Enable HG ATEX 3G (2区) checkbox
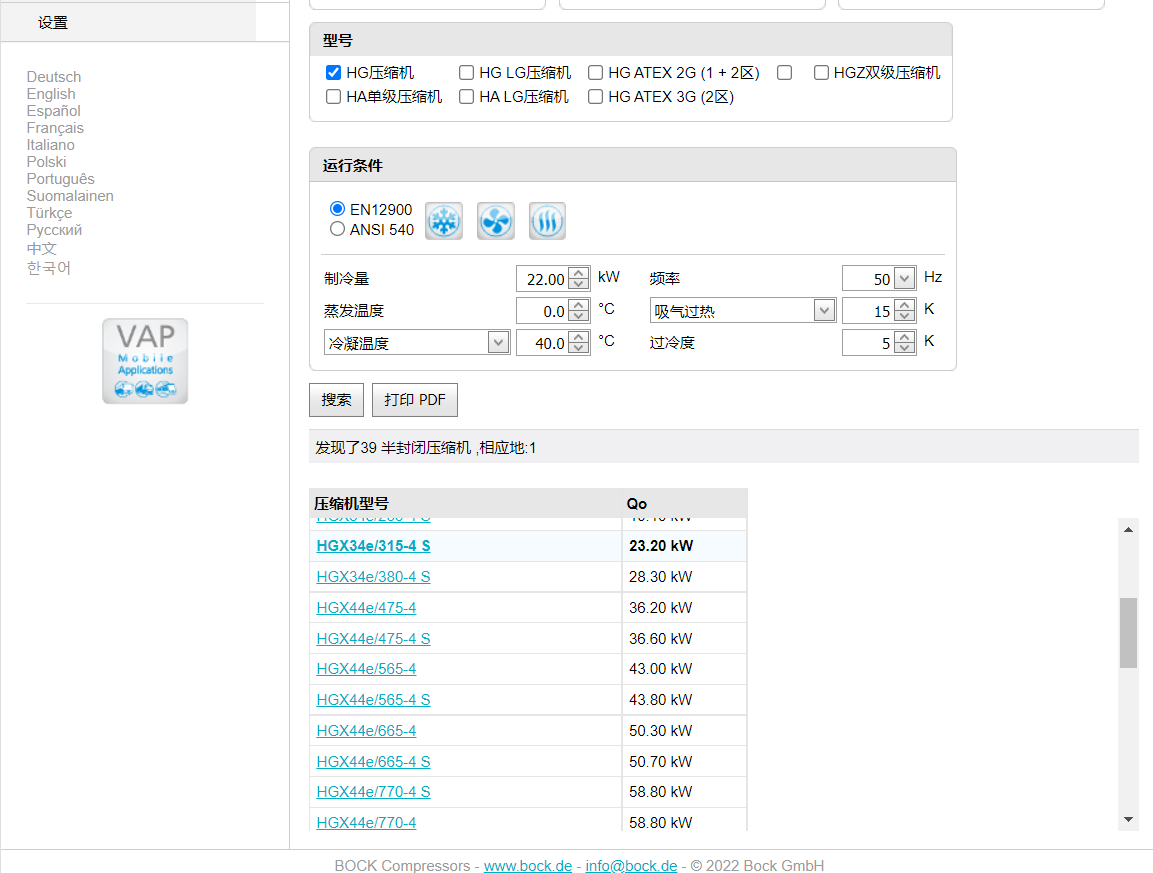The image size is (1153, 873). click(x=596, y=96)
